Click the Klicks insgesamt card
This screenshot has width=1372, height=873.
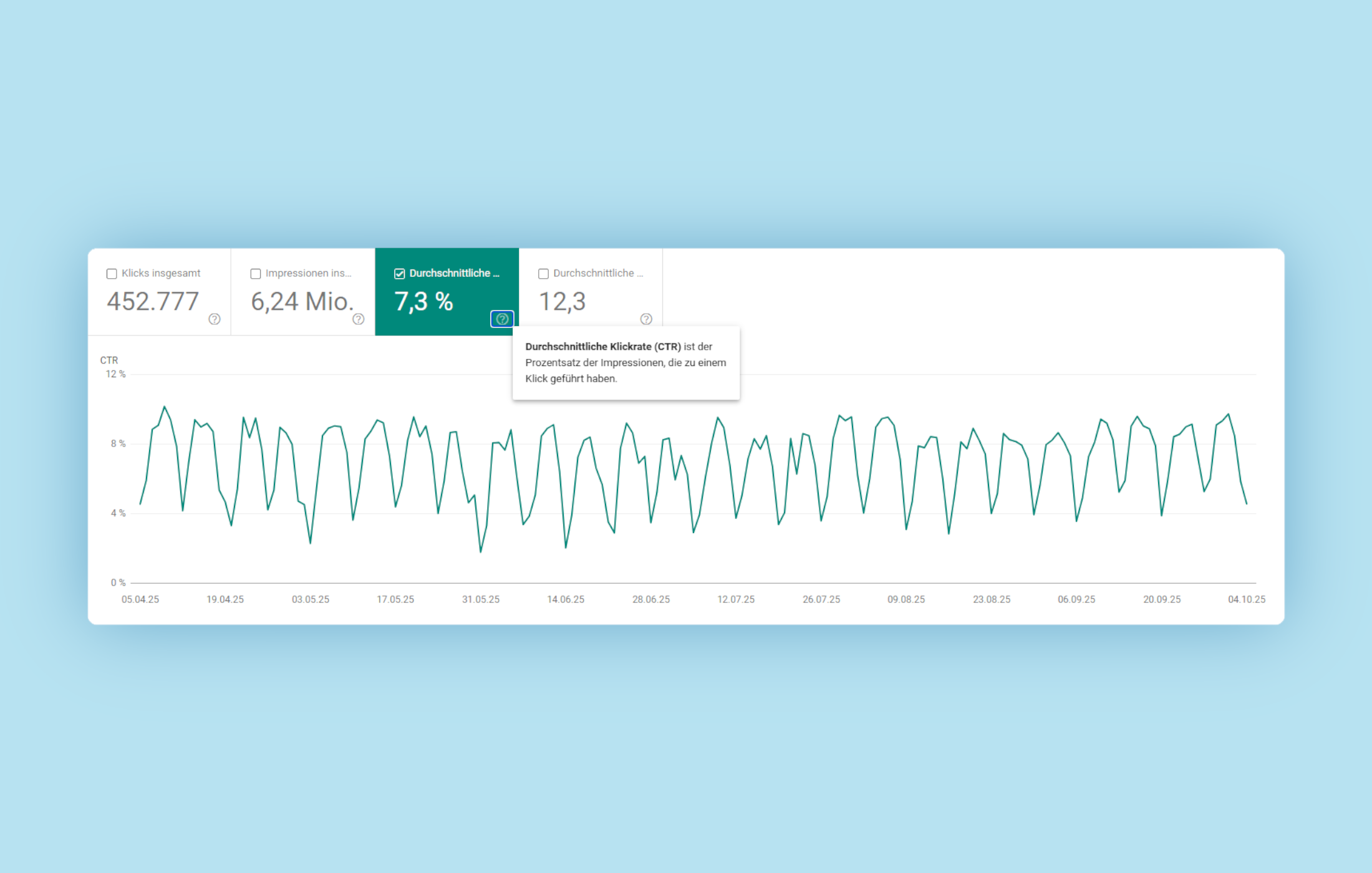pos(159,293)
